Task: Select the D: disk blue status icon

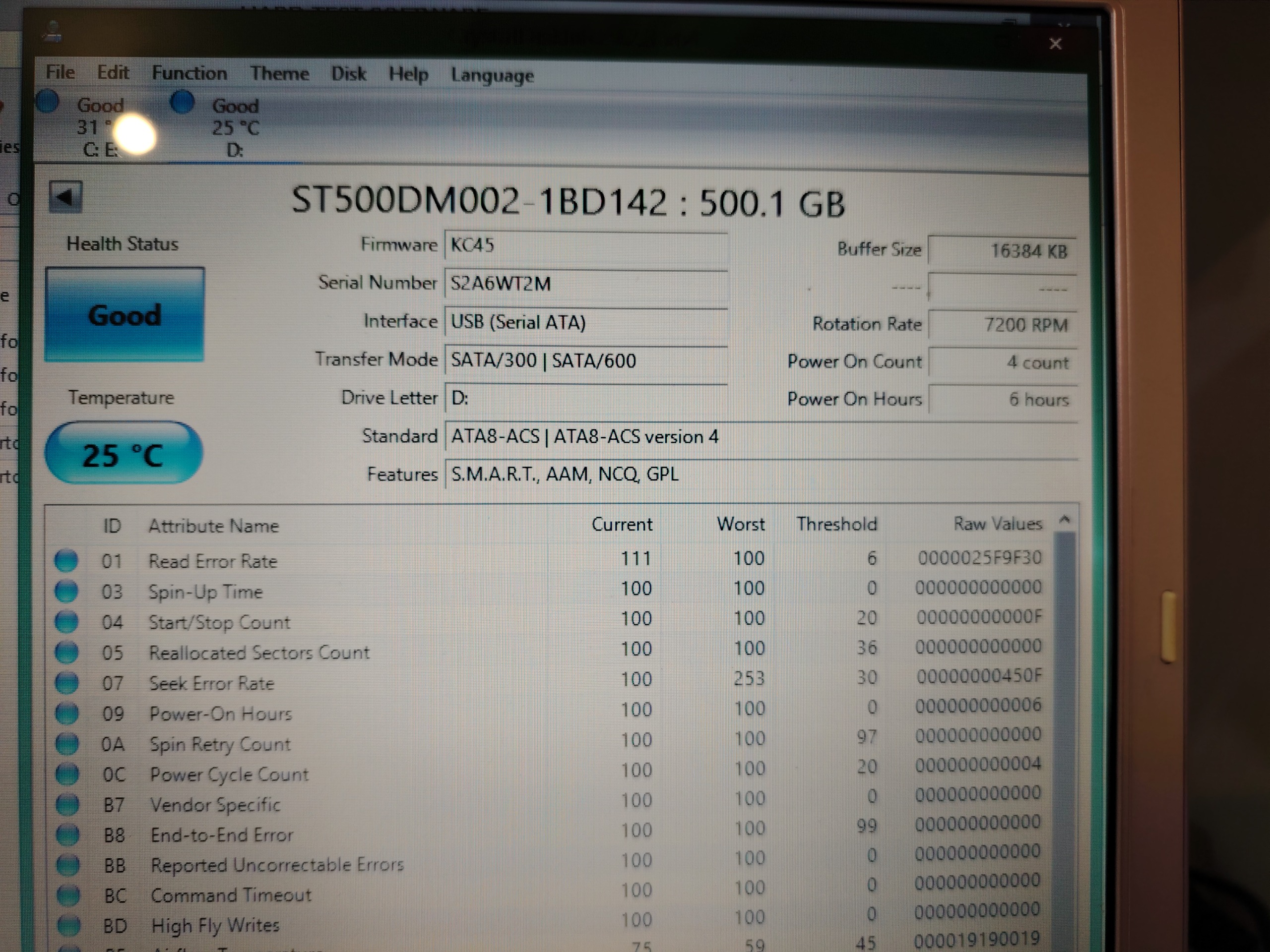Action: point(183,103)
